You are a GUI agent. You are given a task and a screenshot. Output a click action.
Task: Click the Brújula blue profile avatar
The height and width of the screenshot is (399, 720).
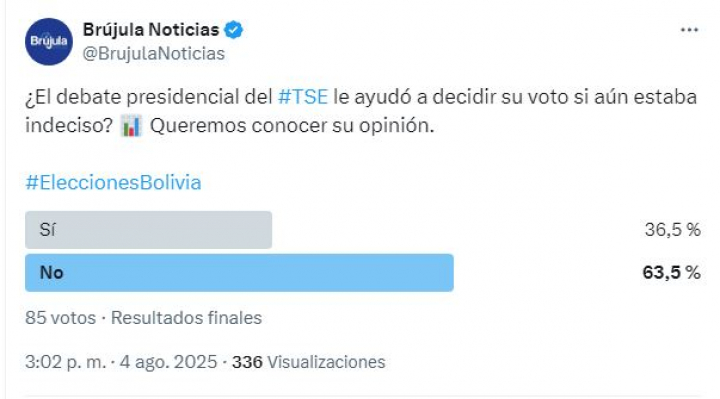[x=49, y=42]
